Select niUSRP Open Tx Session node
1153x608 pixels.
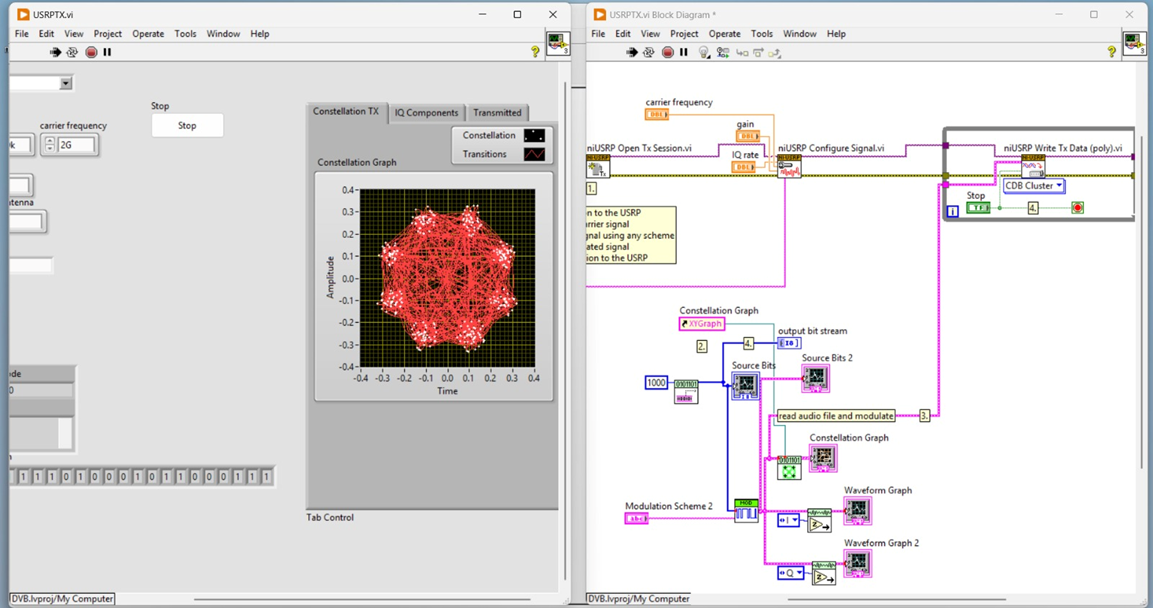(x=598, y=166)
